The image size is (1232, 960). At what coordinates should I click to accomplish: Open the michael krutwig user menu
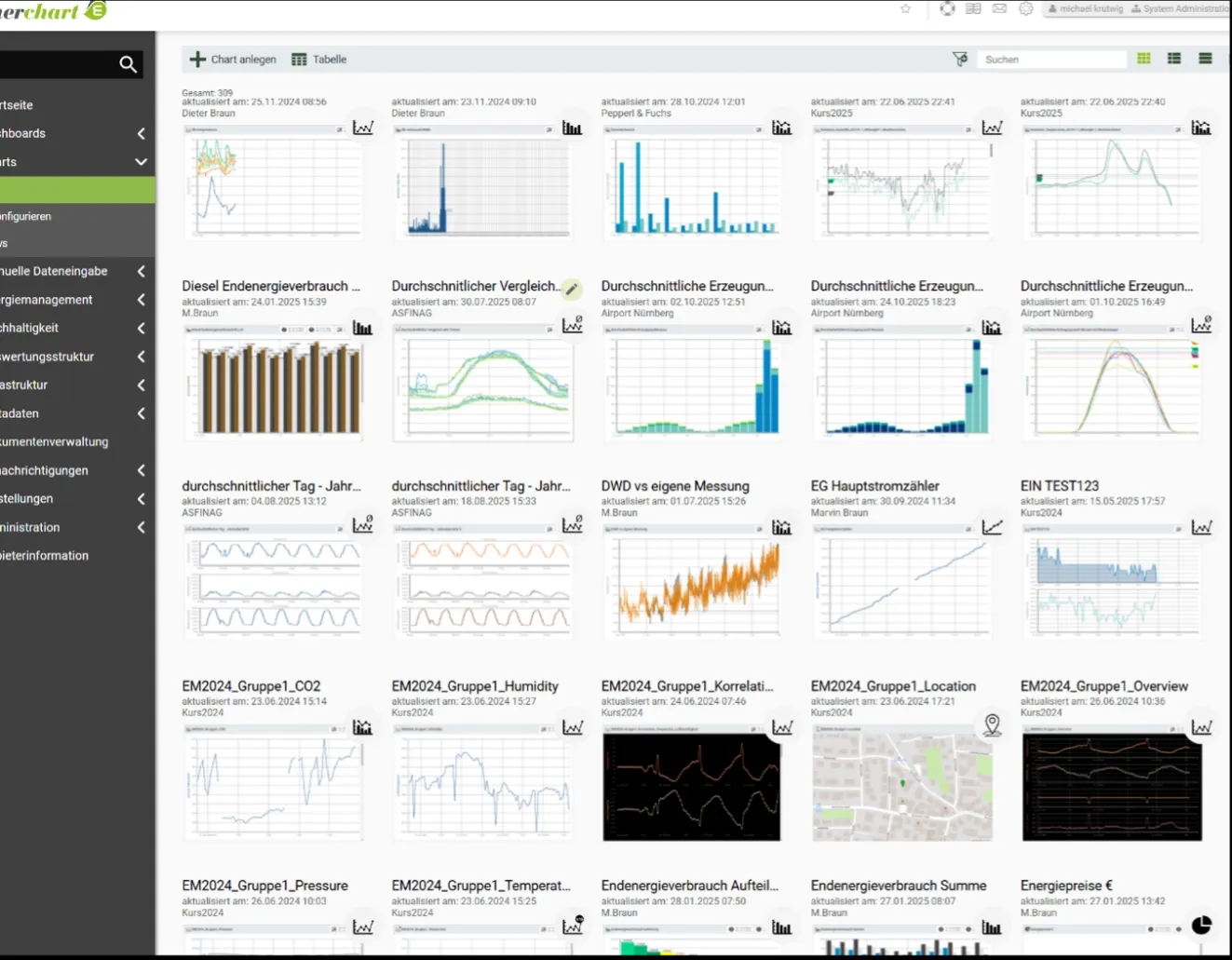pos(1086,8)
